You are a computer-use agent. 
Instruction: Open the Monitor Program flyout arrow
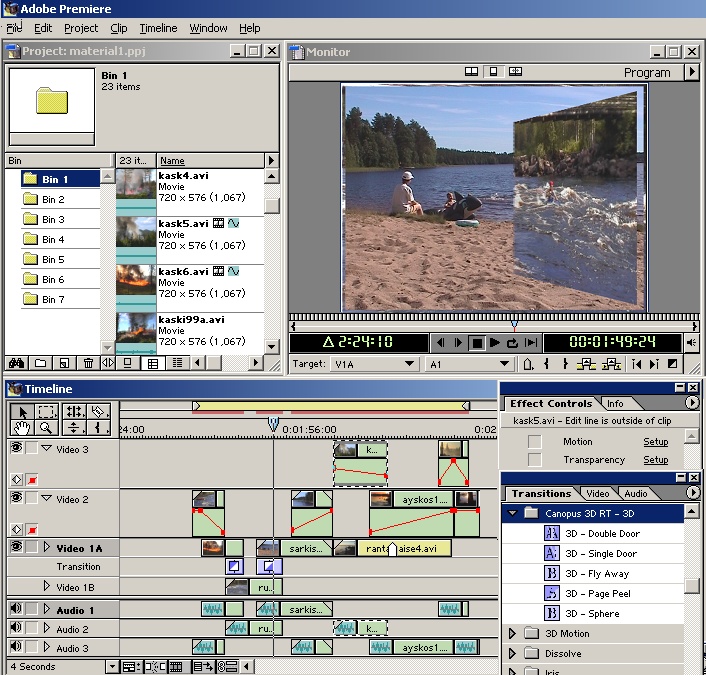click(692, 72)
